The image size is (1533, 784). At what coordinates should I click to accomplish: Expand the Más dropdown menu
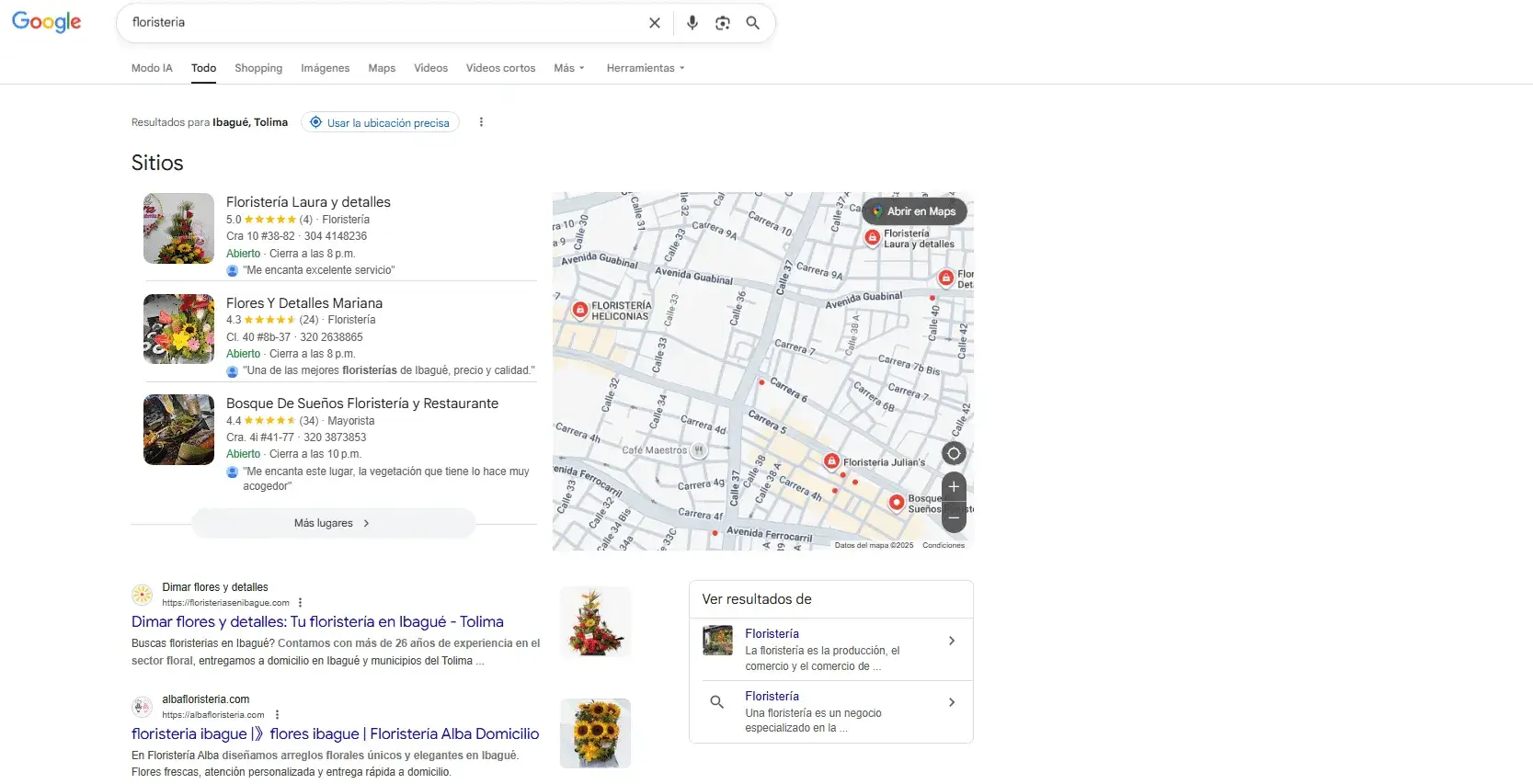(569, 68)
